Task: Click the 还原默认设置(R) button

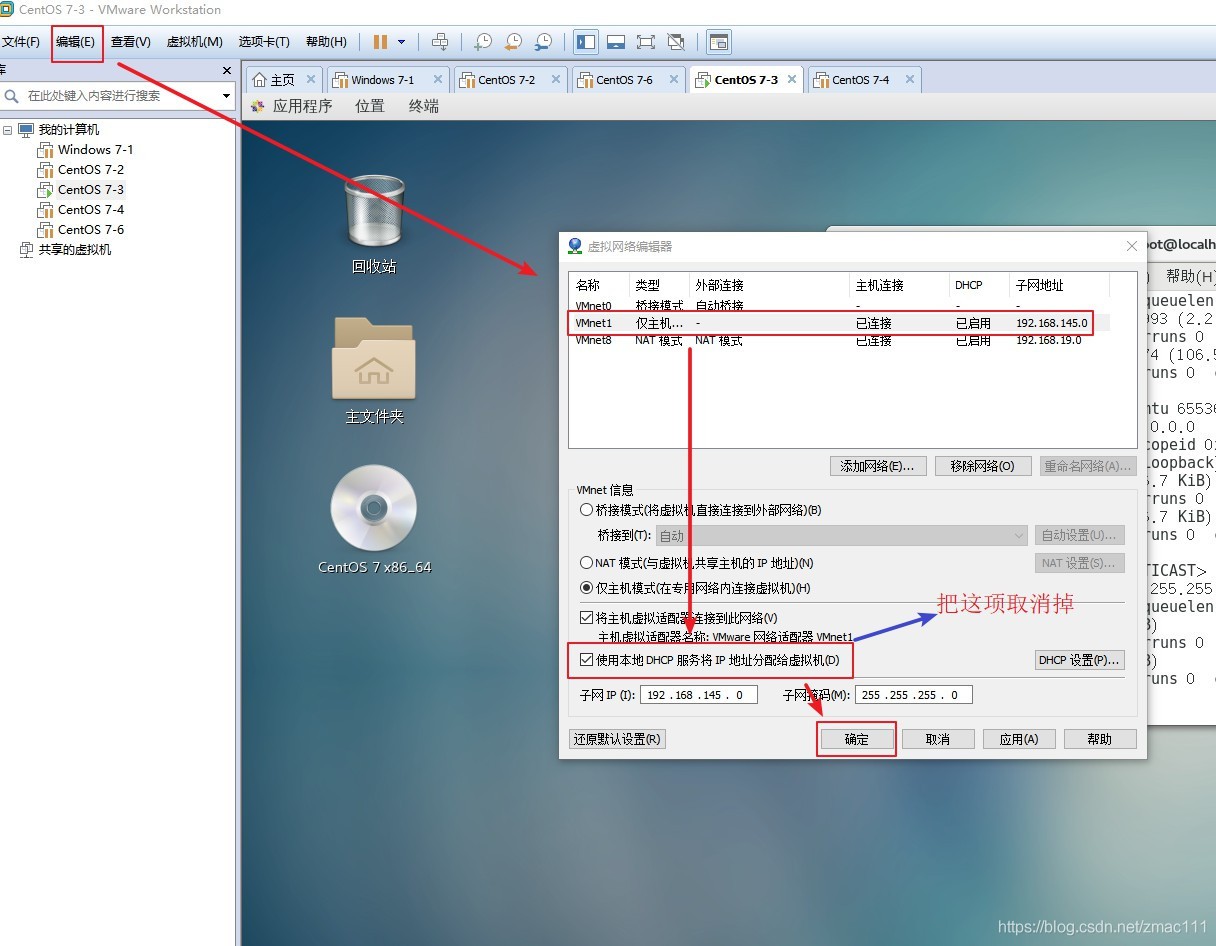Action: (617, 739)
